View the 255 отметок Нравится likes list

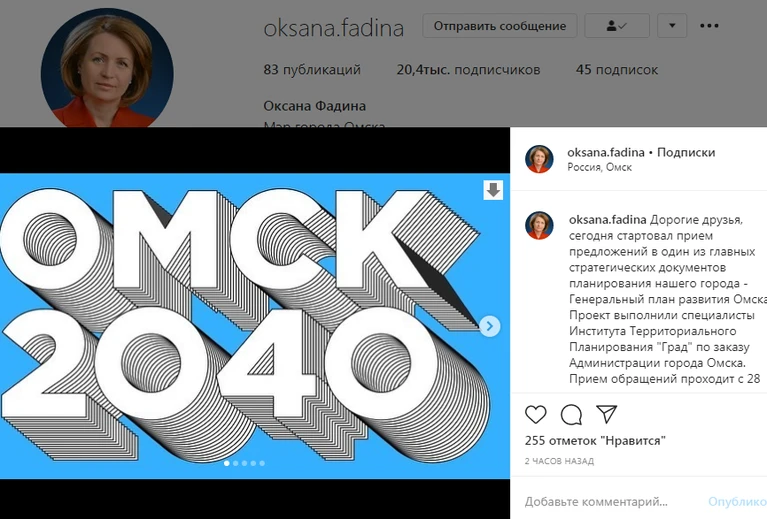point(595,441)
